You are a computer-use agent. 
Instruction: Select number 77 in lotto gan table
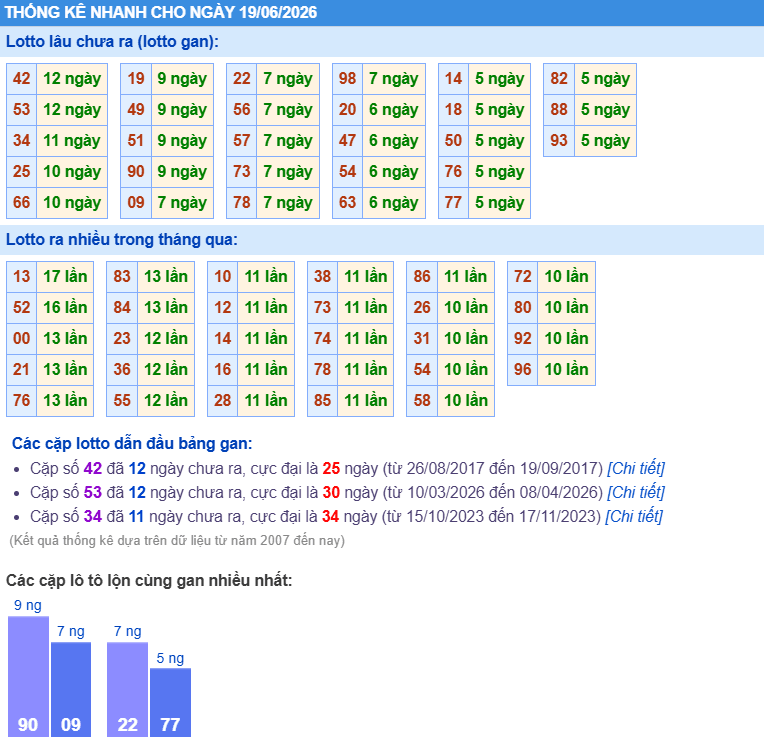(453, 203)
